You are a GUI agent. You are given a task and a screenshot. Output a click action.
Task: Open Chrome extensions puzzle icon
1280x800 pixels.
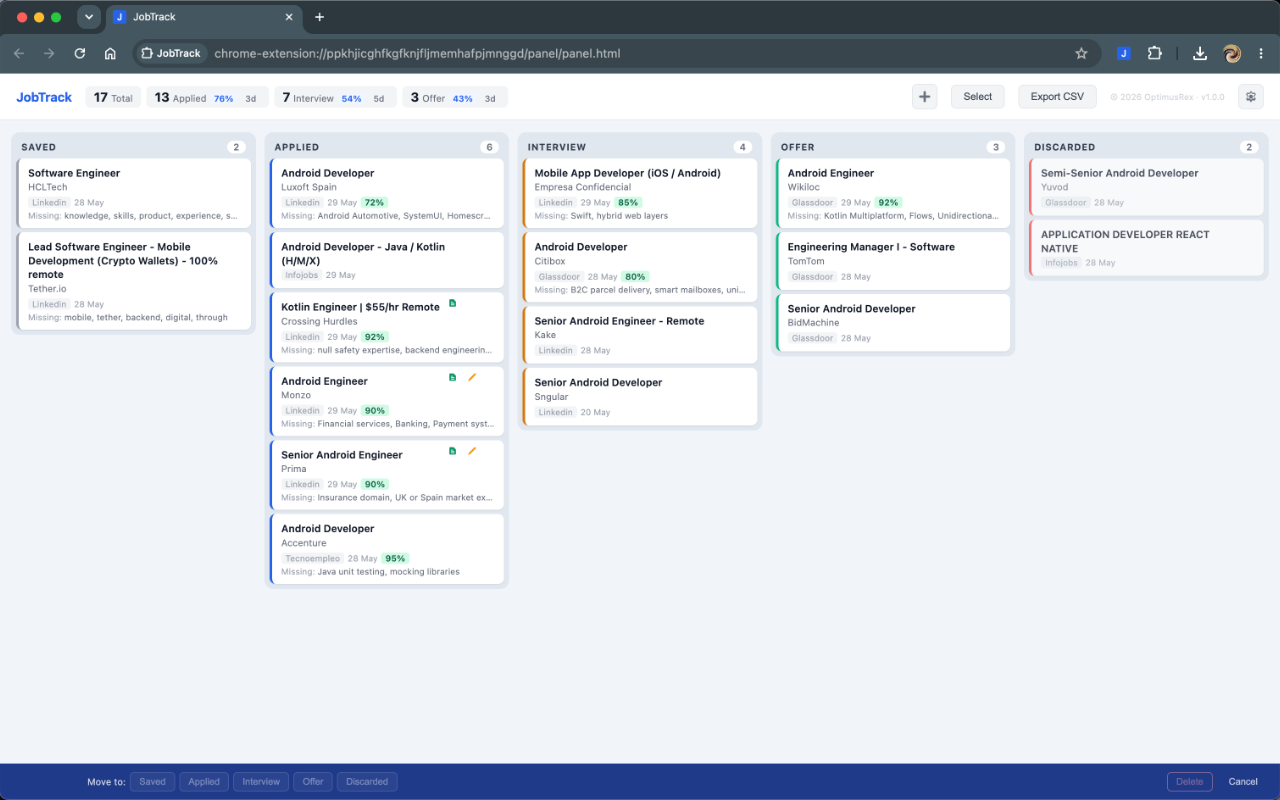(1155, 53)
